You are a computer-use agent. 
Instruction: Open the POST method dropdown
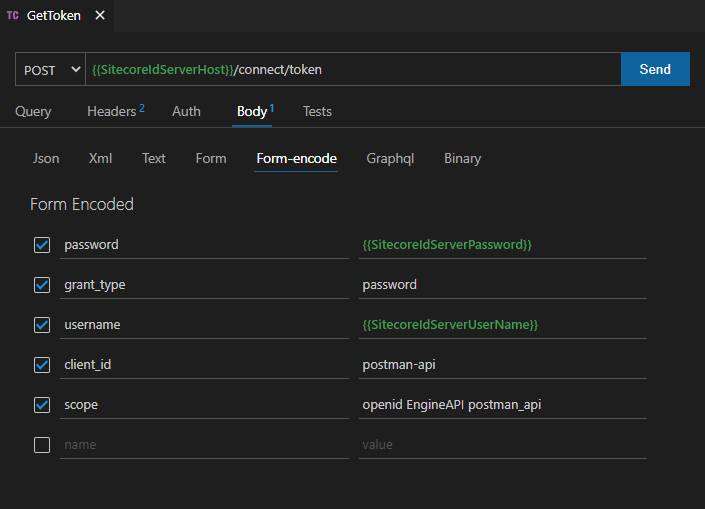point(50,70)
